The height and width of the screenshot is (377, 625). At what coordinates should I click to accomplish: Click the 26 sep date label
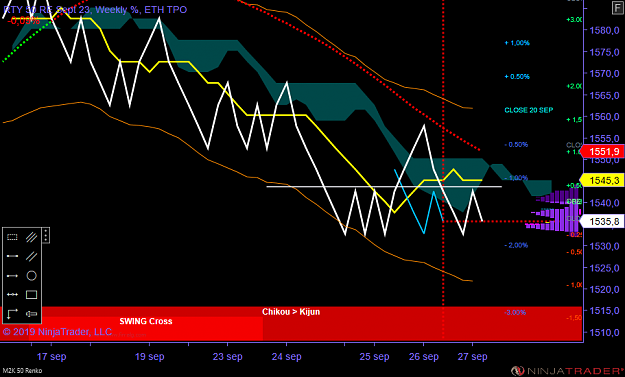[x=424, y=356]
